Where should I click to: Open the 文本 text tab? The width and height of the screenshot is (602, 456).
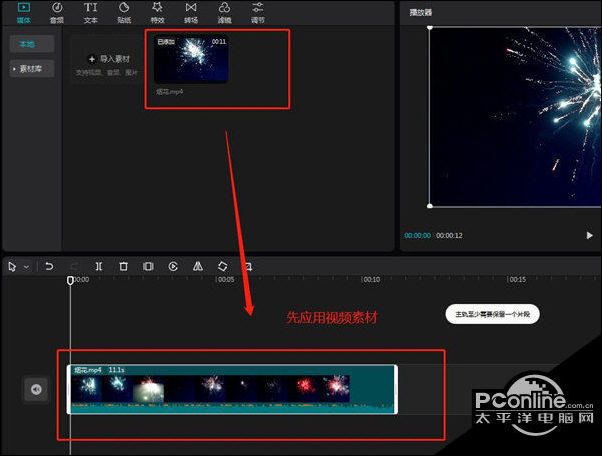pos(90,13)
